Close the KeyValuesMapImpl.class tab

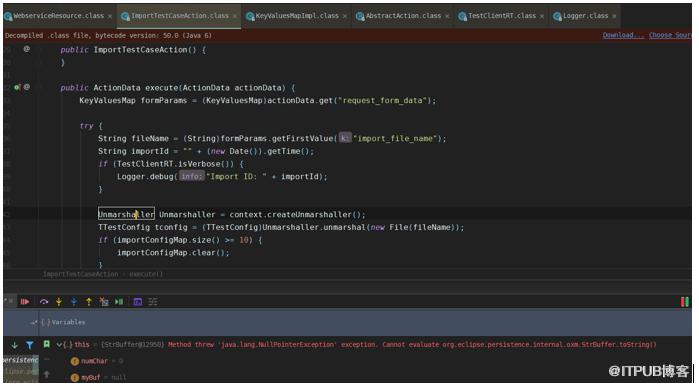point(345,16)
